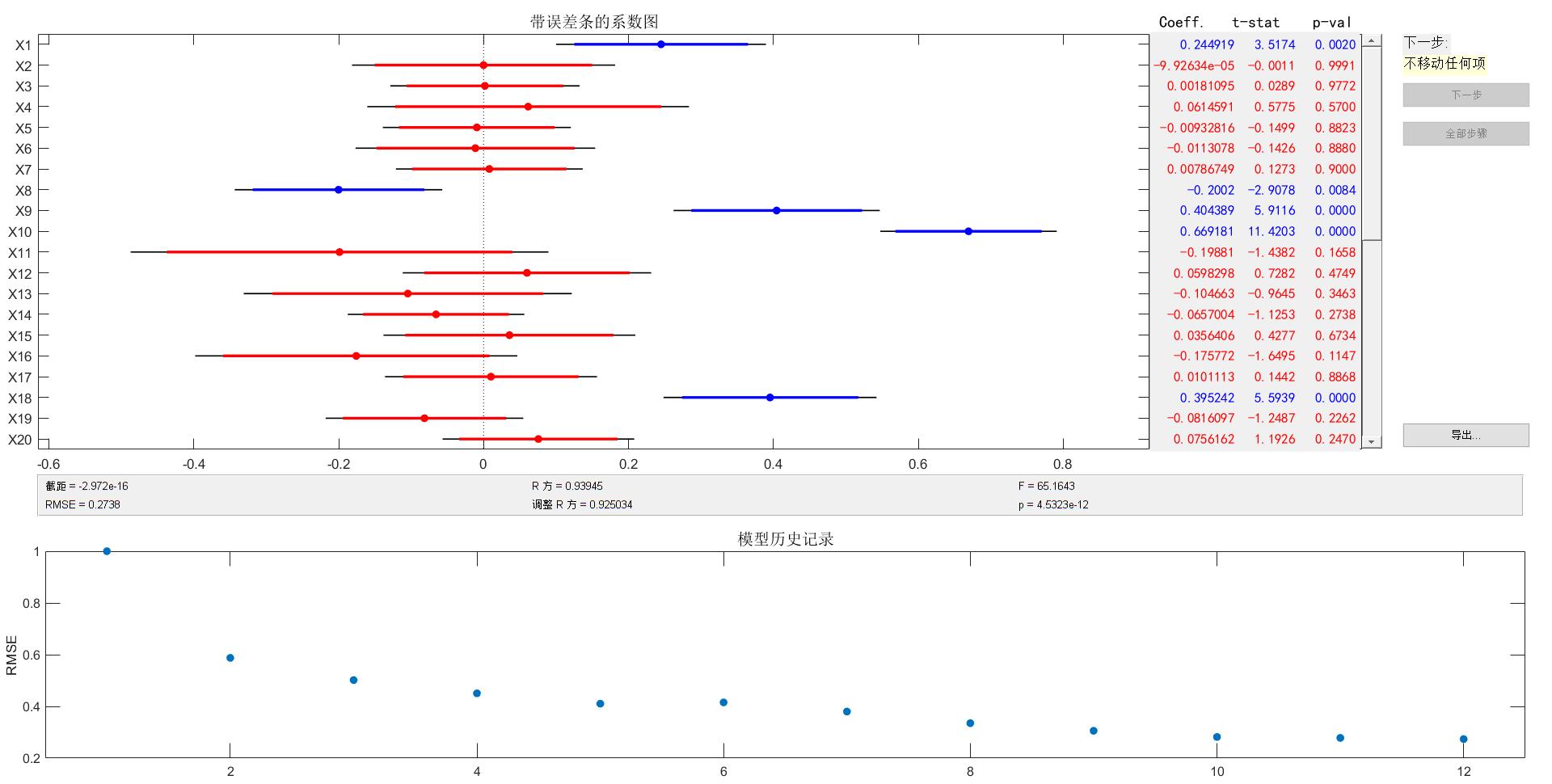Toggle X18 term by clicking its blue error bar

click(769, 398)
